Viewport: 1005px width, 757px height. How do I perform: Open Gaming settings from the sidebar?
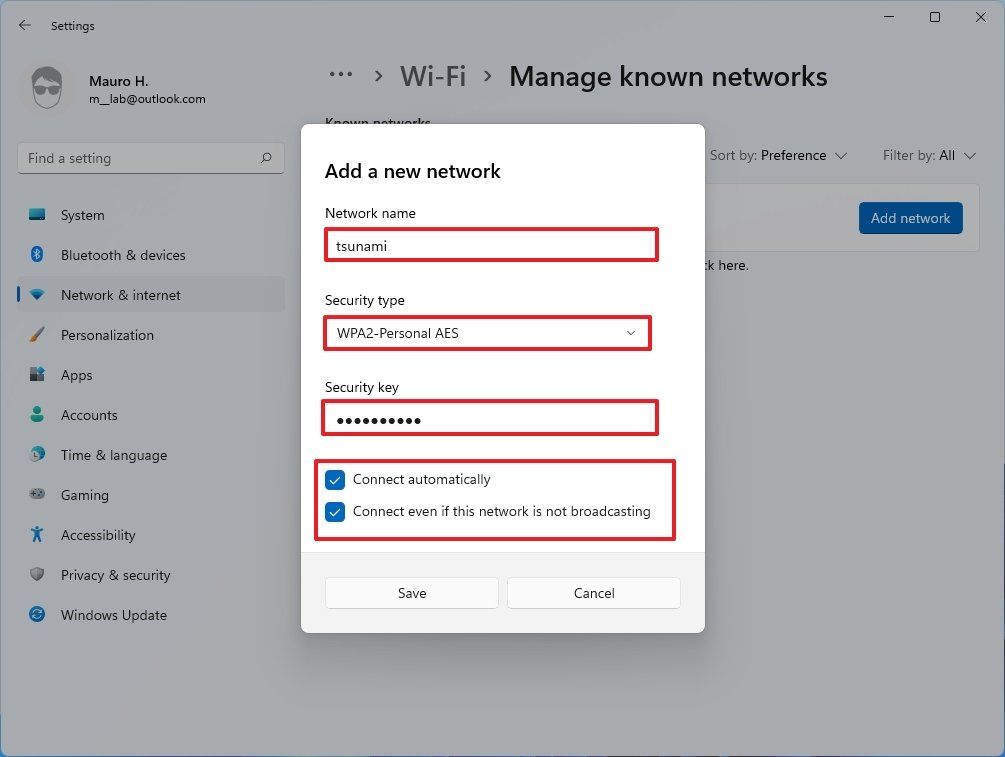pyautogui.click(x=84, y=495)
